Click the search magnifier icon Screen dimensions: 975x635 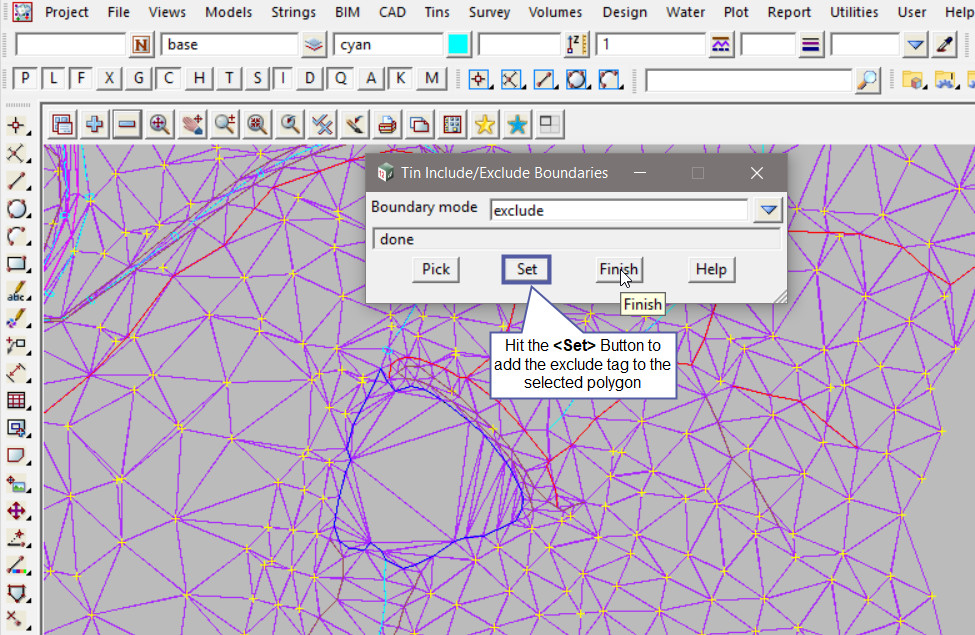867,80
